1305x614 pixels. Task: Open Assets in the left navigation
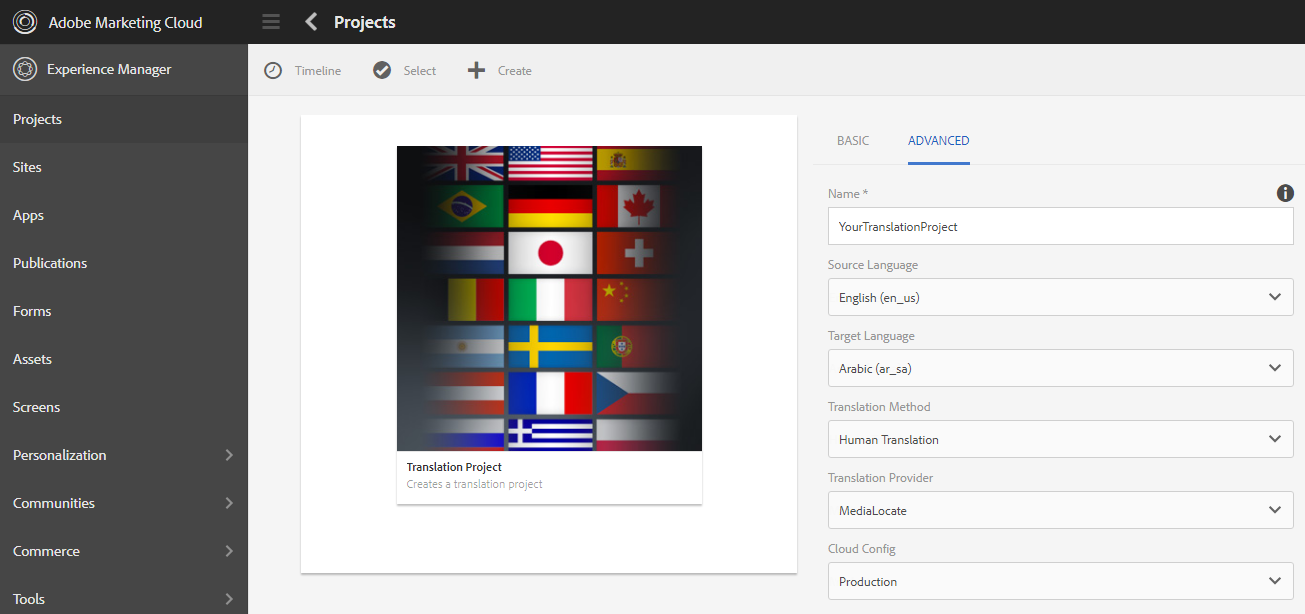coord(32,359)
